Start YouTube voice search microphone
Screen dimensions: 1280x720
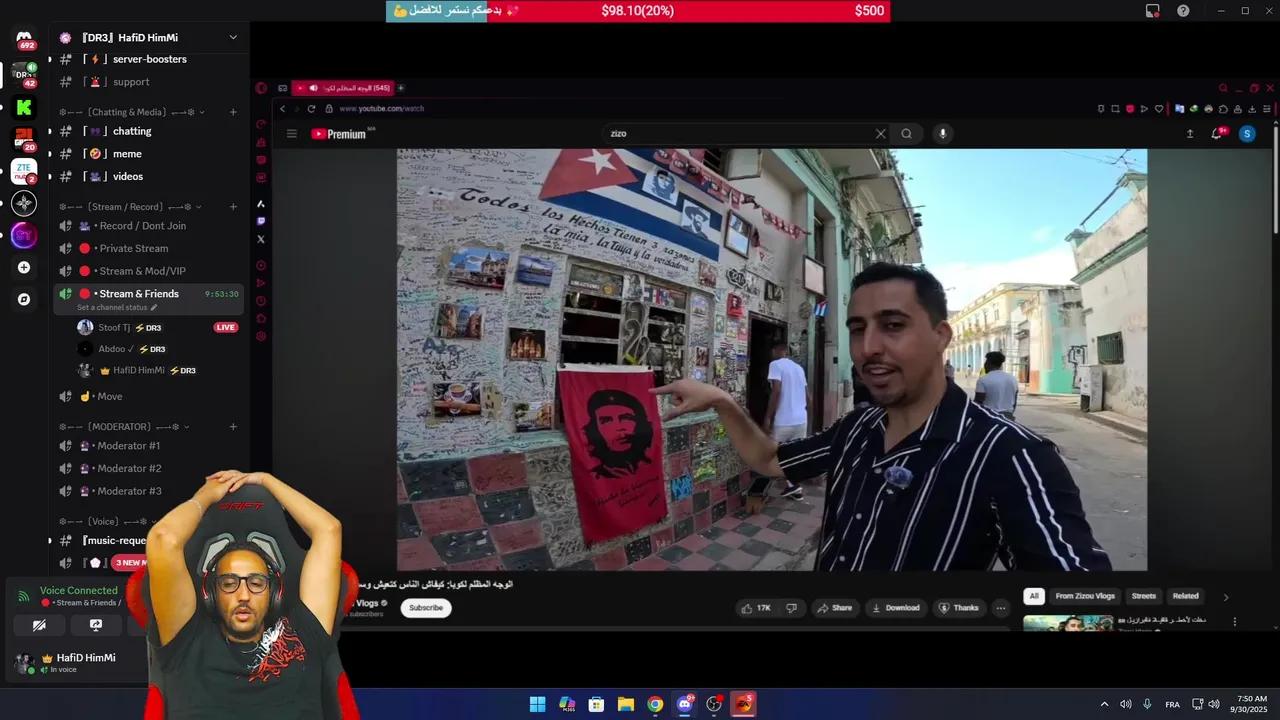[942, 134]
